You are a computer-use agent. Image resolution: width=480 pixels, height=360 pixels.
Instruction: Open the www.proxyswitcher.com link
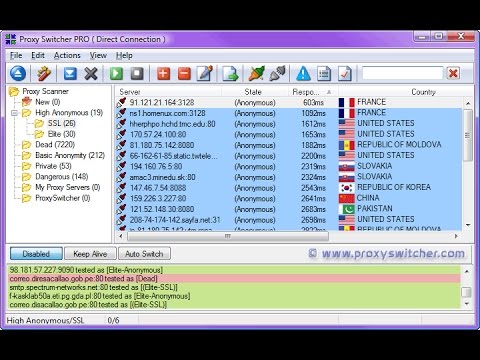387,253
